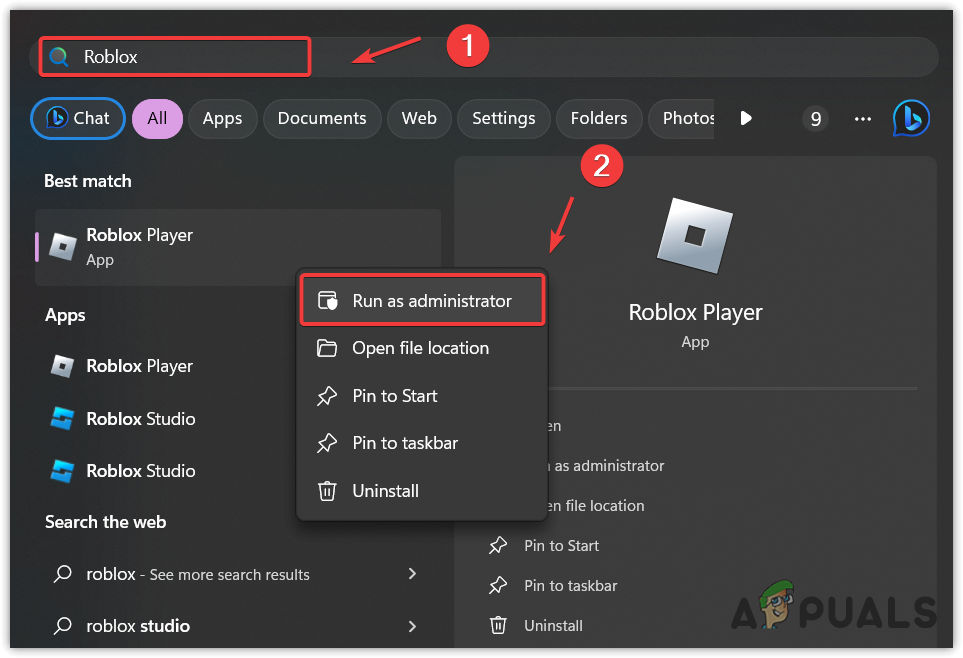963x658 pixels.
Task: Click Uninstall in preview pane
Action: [x=553, y=625]
